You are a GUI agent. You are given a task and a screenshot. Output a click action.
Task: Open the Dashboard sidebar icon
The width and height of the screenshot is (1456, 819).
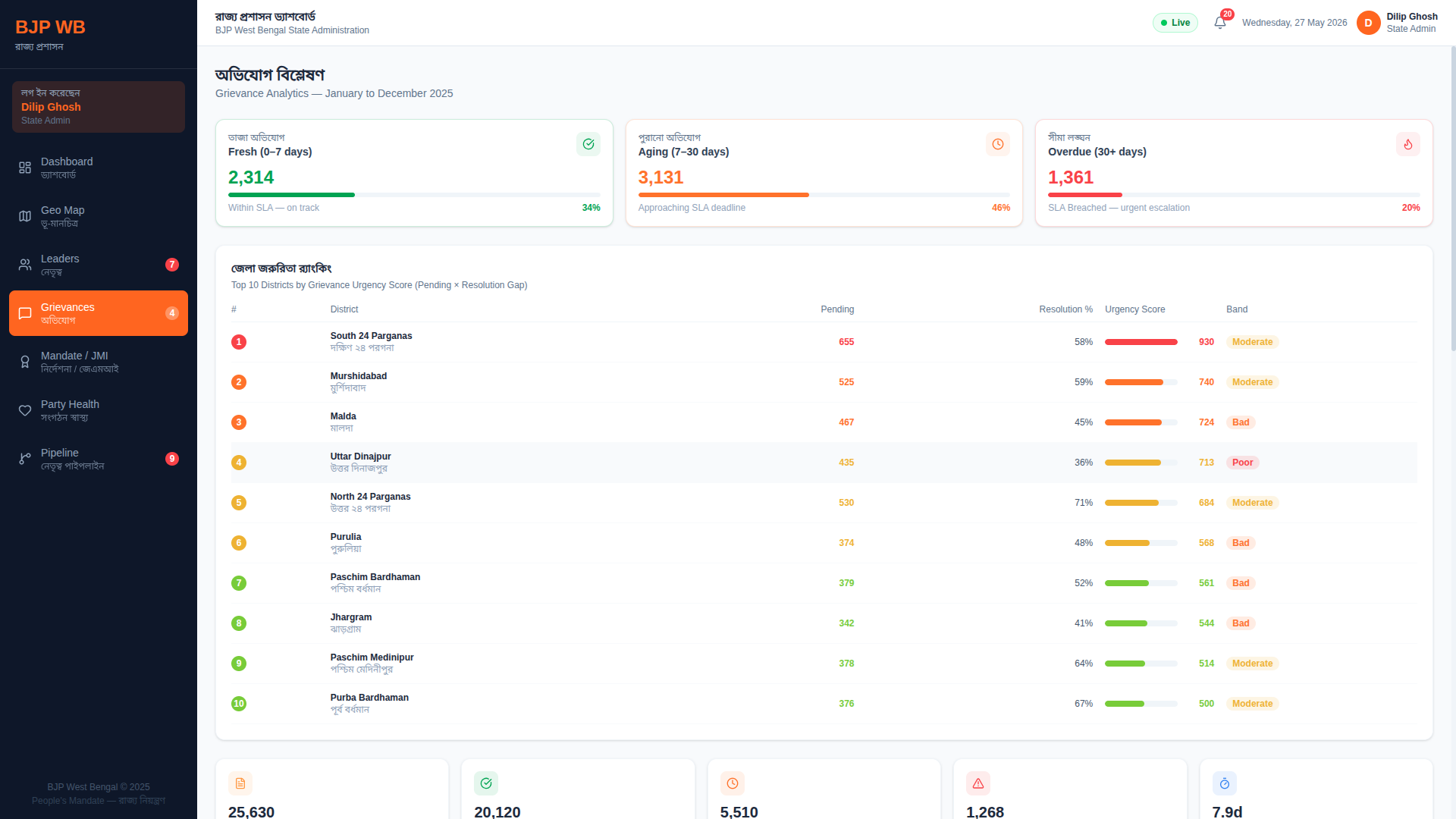[25, 168]
